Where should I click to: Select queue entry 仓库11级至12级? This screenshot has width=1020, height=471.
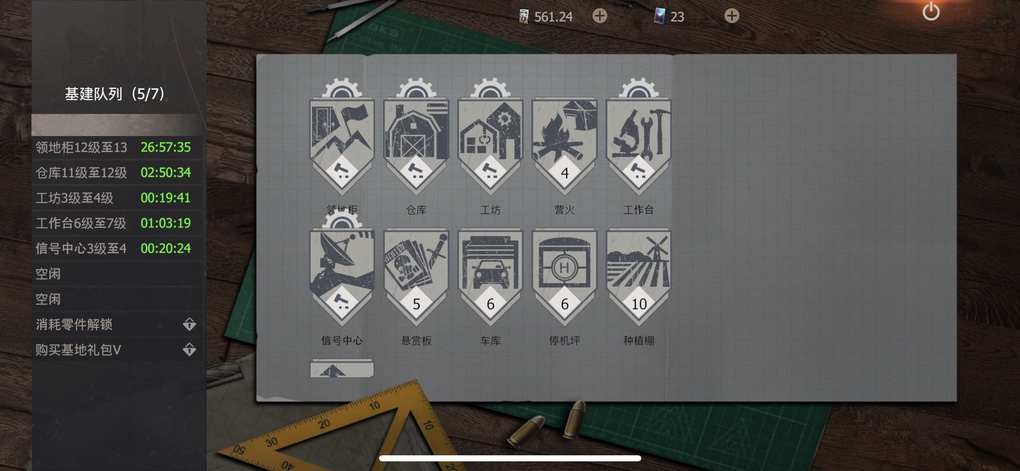118,172
